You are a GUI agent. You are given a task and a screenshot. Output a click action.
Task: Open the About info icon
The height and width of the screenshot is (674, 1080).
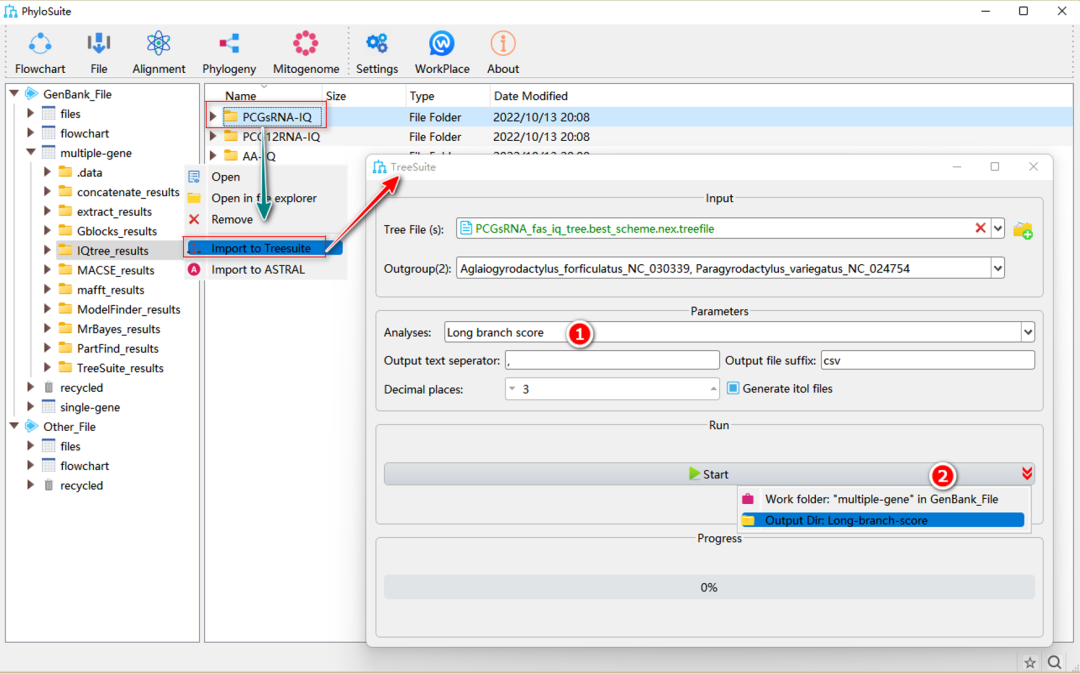(503, 44)
